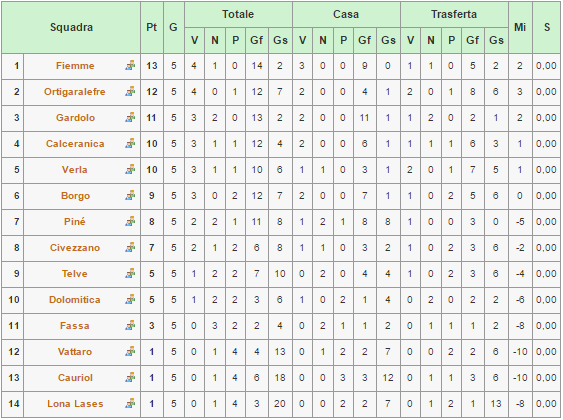Click the team icon next to Borgo
Image resolution: width=563 pixels, height=420 pixels.
[x=130, y=196]
